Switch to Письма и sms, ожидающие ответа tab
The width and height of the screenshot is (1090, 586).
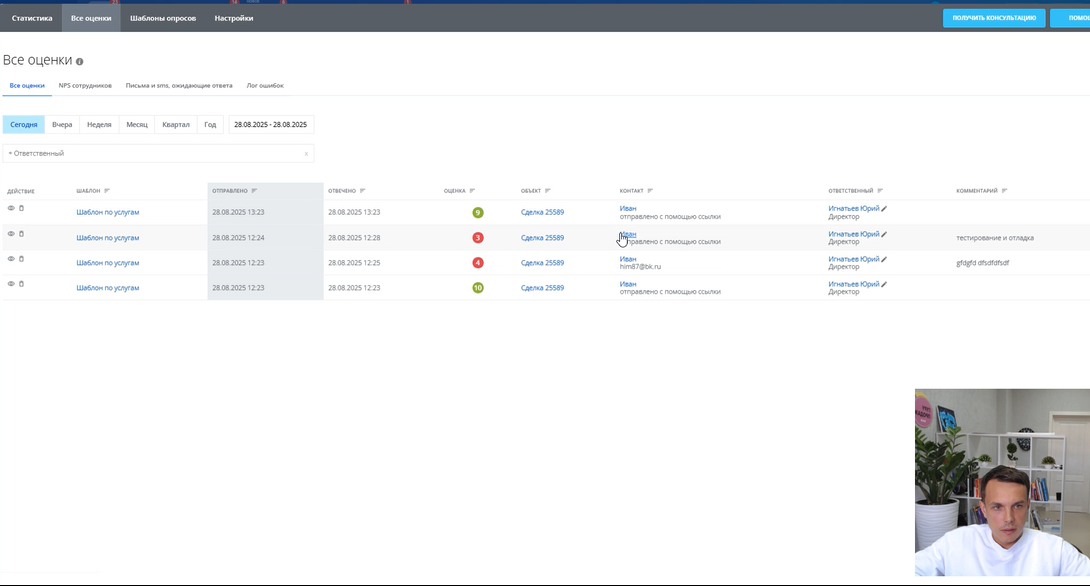(x=179, y=86)
